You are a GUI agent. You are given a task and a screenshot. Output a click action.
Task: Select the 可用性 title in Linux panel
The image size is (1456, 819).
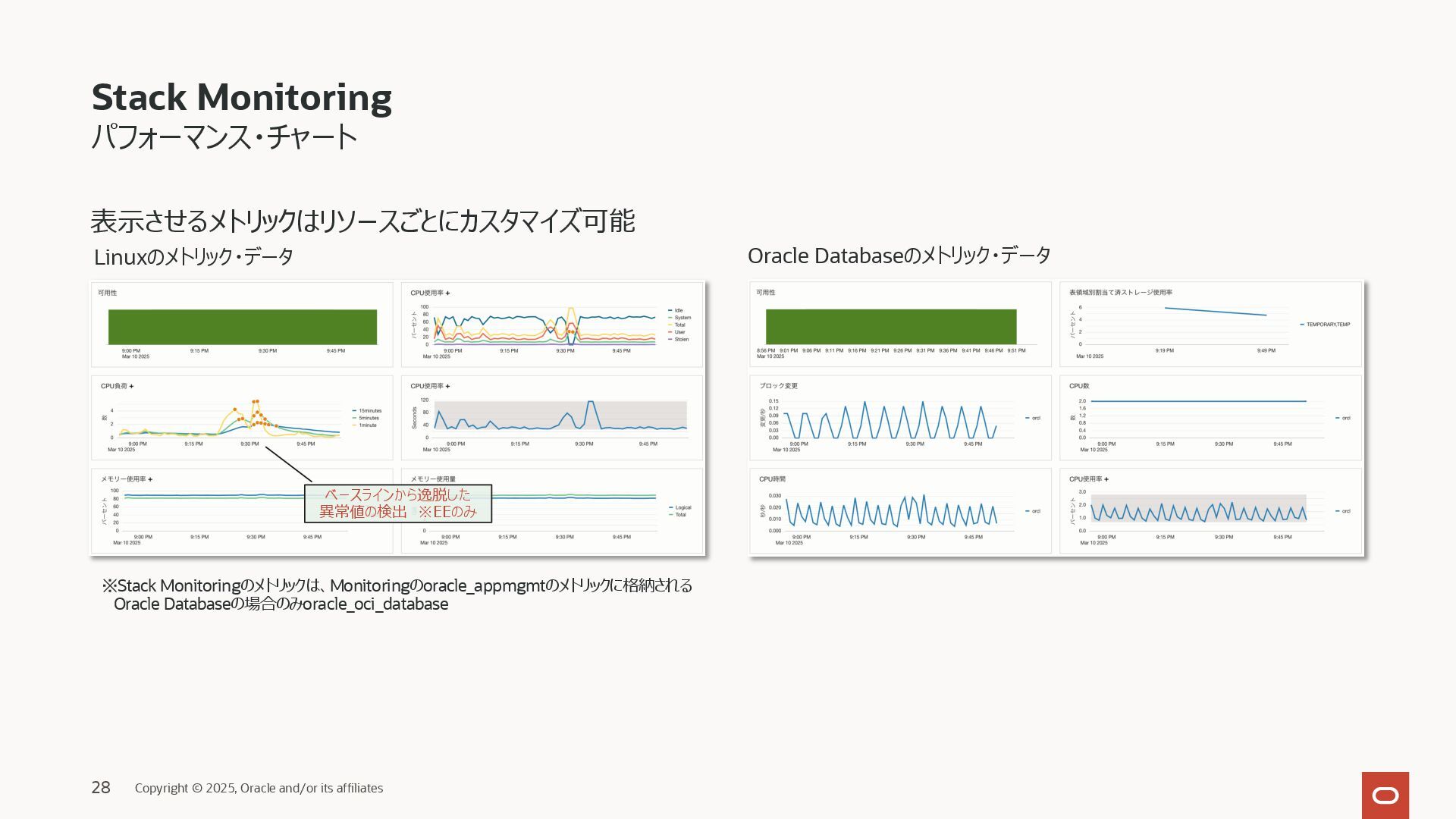108,293
